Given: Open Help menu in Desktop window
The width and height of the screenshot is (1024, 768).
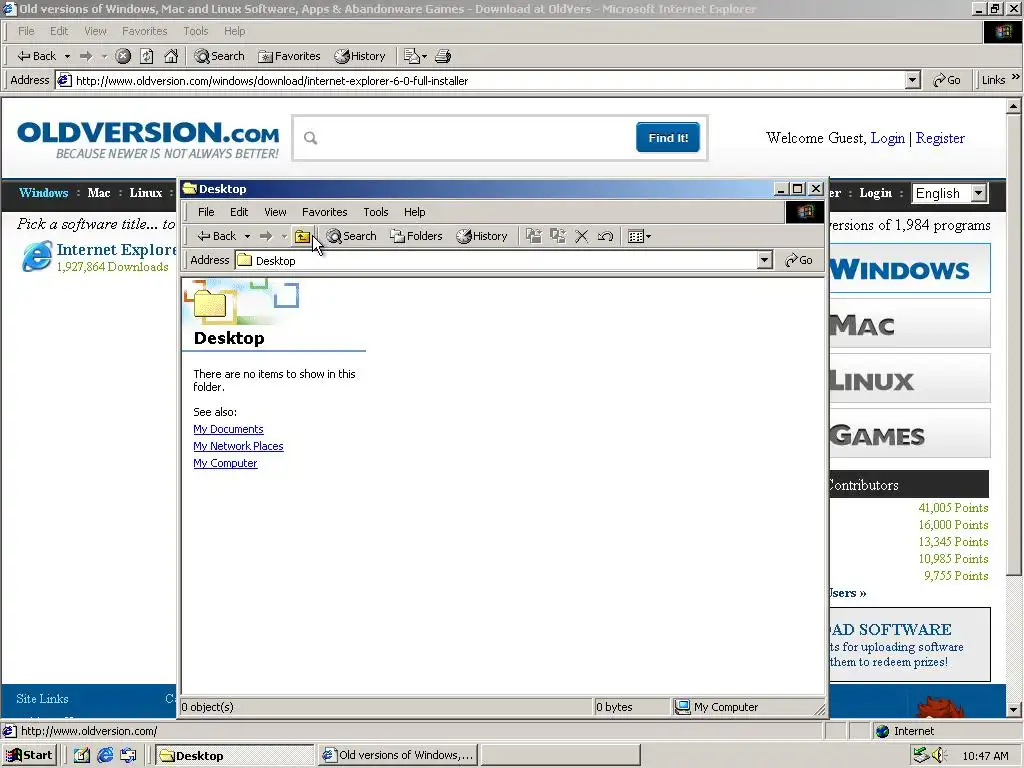Looking at the screenshot, I should coord(414,212).
